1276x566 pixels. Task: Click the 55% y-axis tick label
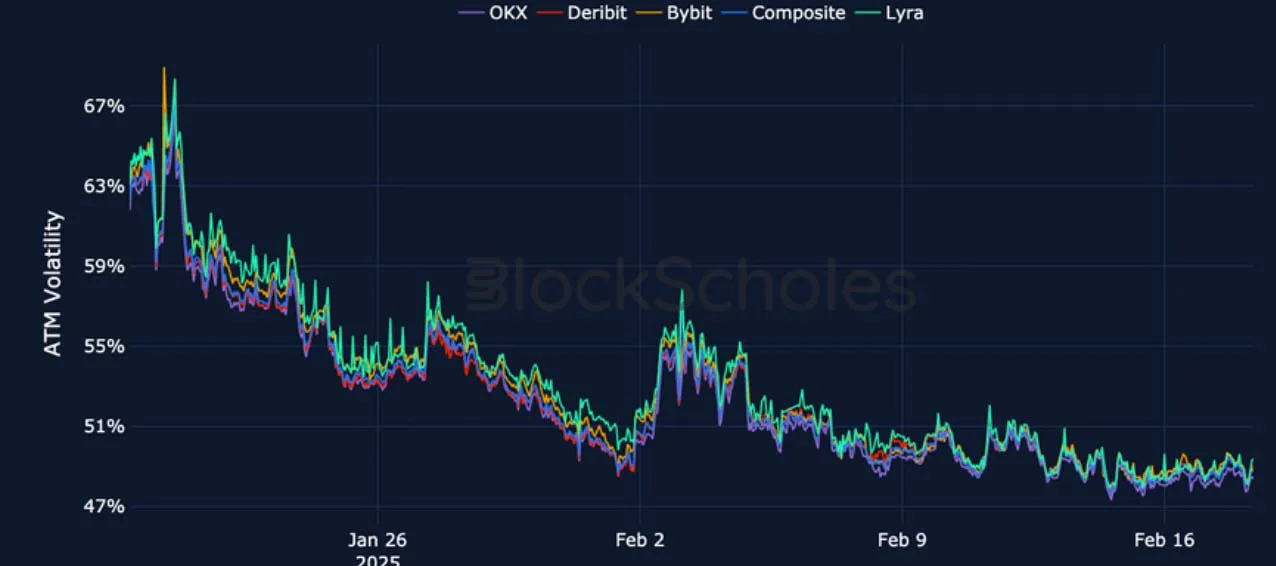point(105,346)
